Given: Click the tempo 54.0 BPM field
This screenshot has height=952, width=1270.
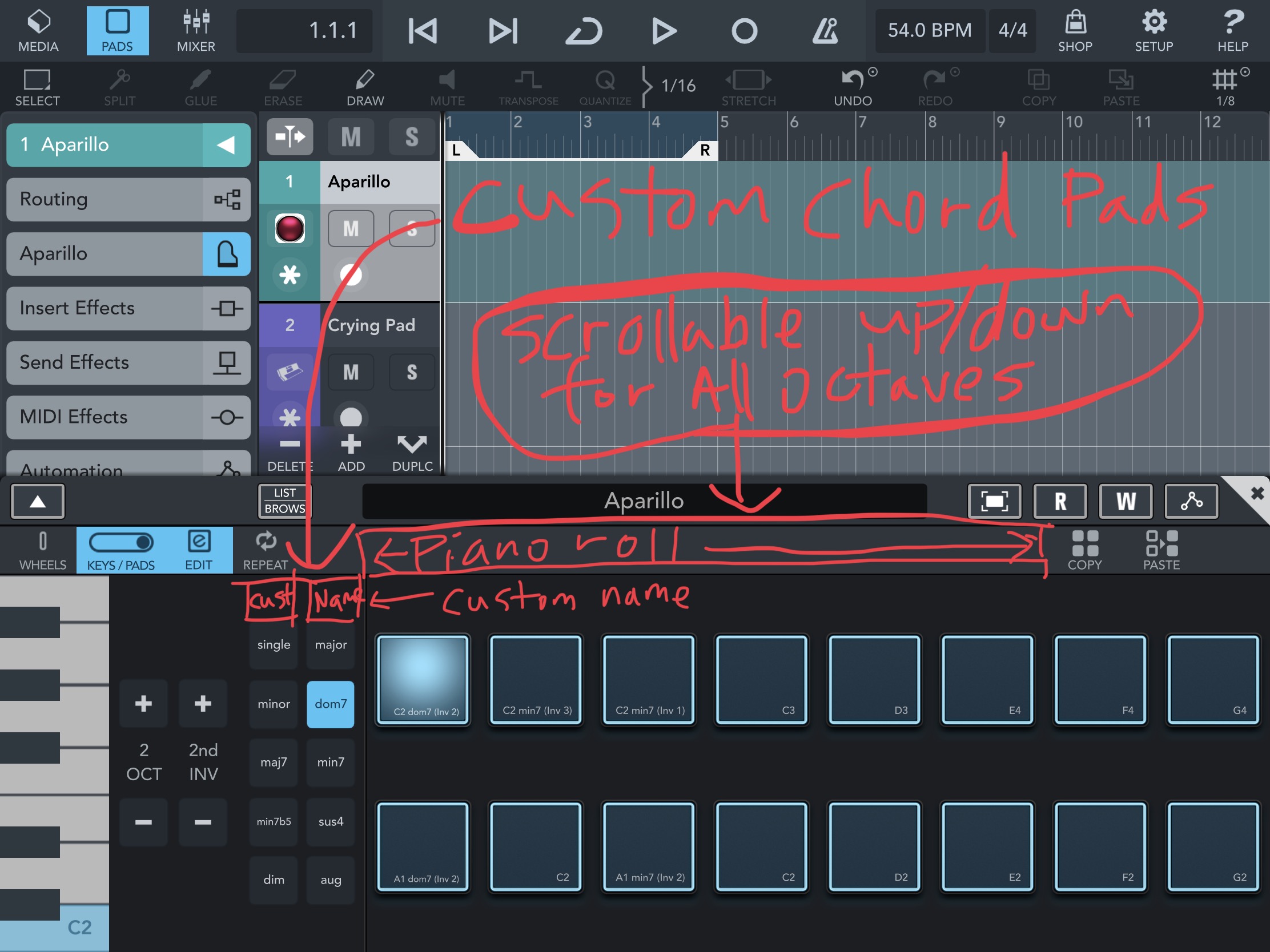Looking at the screenshot, I should click(x=929, y=31).
